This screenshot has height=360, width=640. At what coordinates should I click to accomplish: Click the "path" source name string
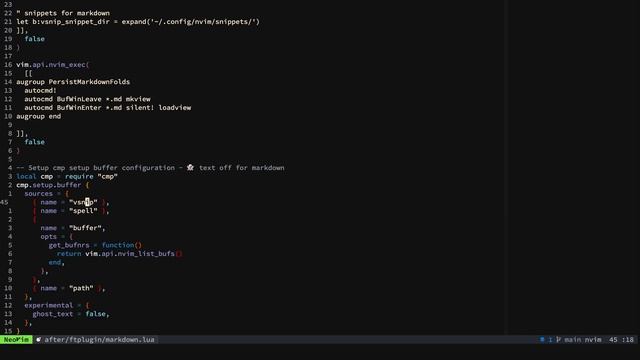point(81,288)
